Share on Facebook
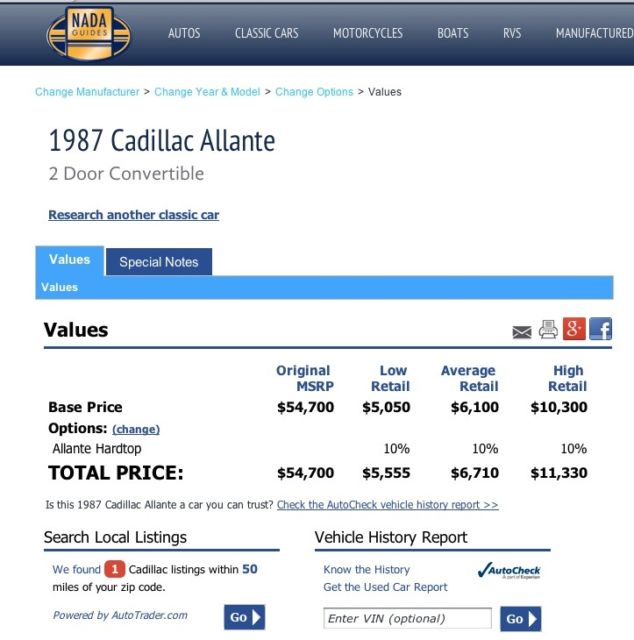The width and height of the screenshot is (634, 640). pos(600,329)
